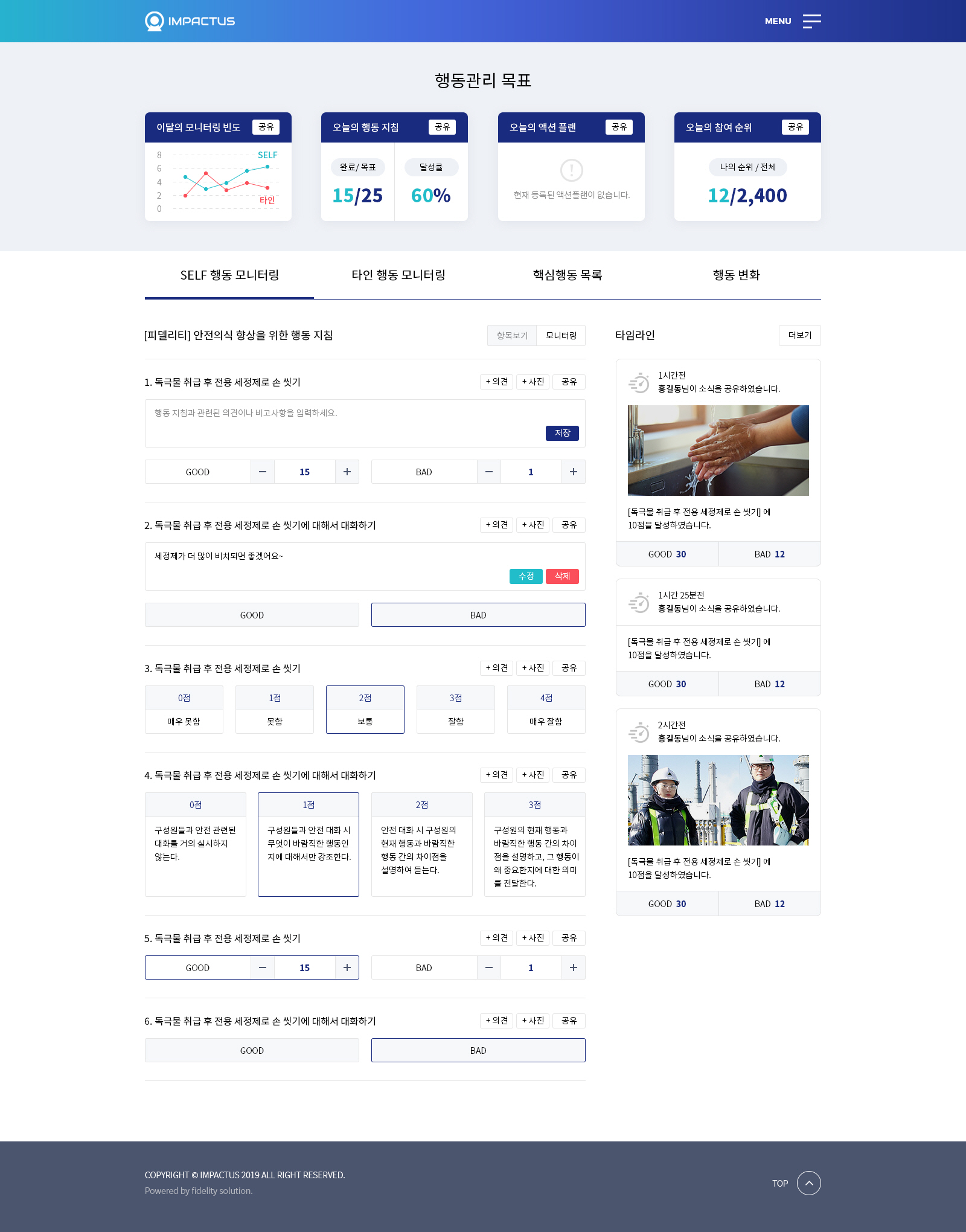Screen dimensions: 966x1232
Task: Share the 오늘의 참여 순위 card
Action: coord(795,127)
